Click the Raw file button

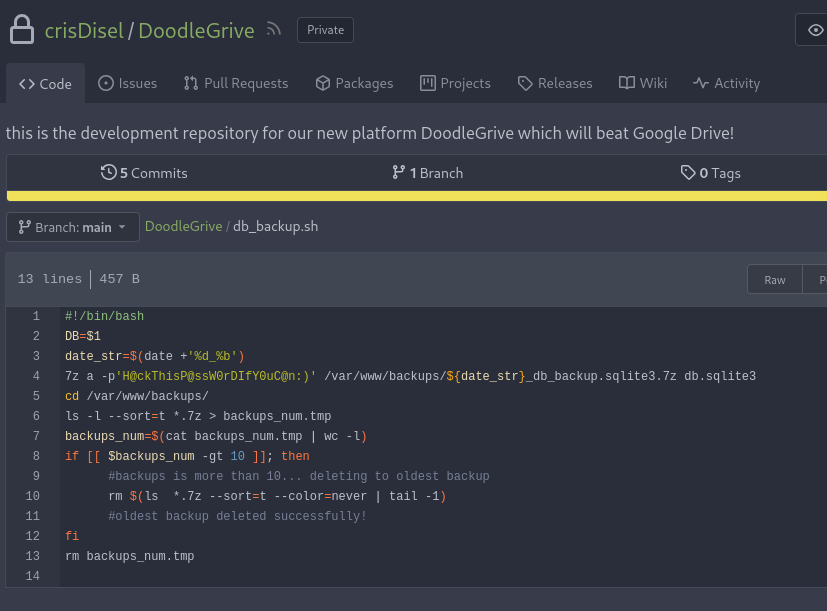click(x=775, y=280)
